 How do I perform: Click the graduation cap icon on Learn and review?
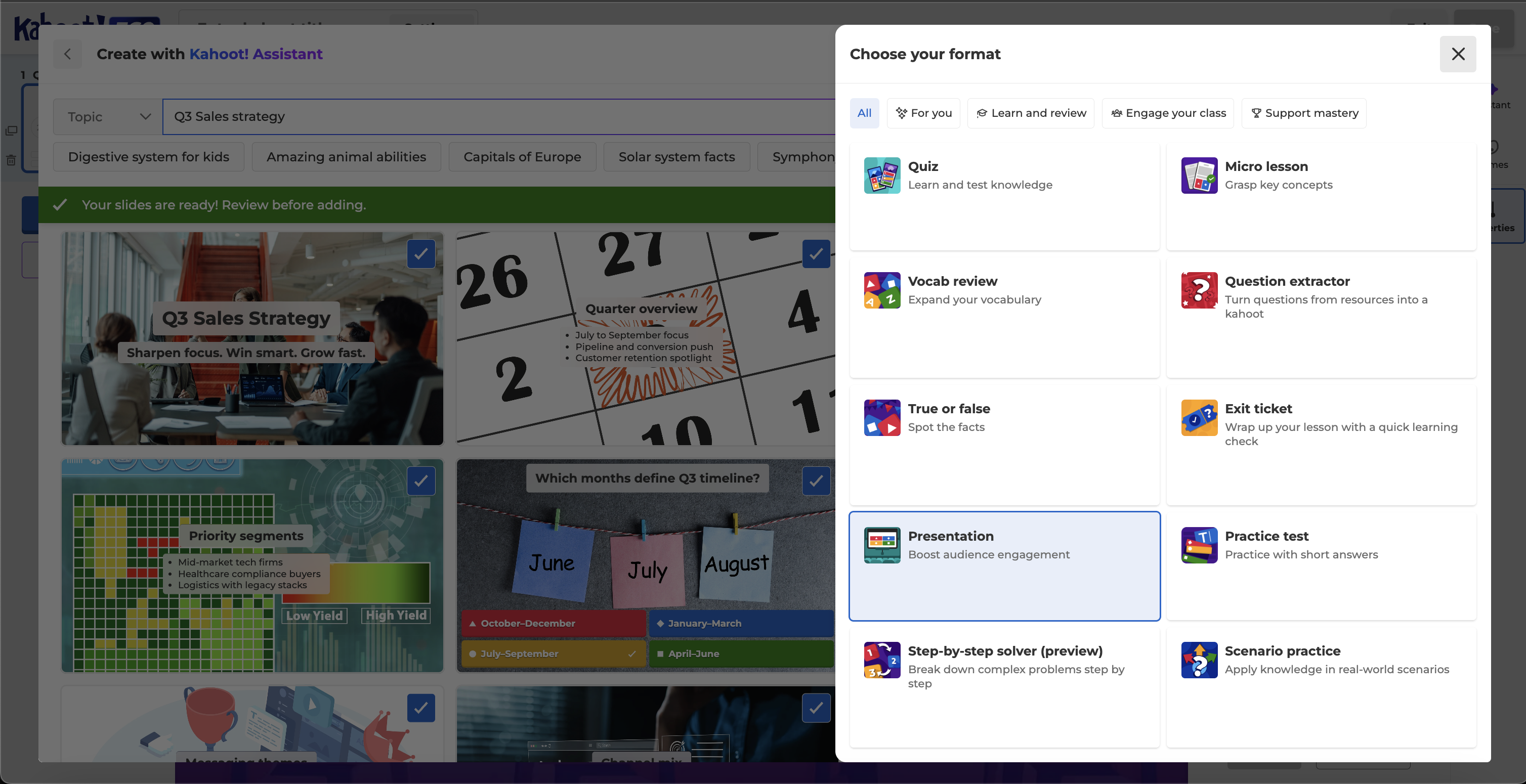(982, 113)
